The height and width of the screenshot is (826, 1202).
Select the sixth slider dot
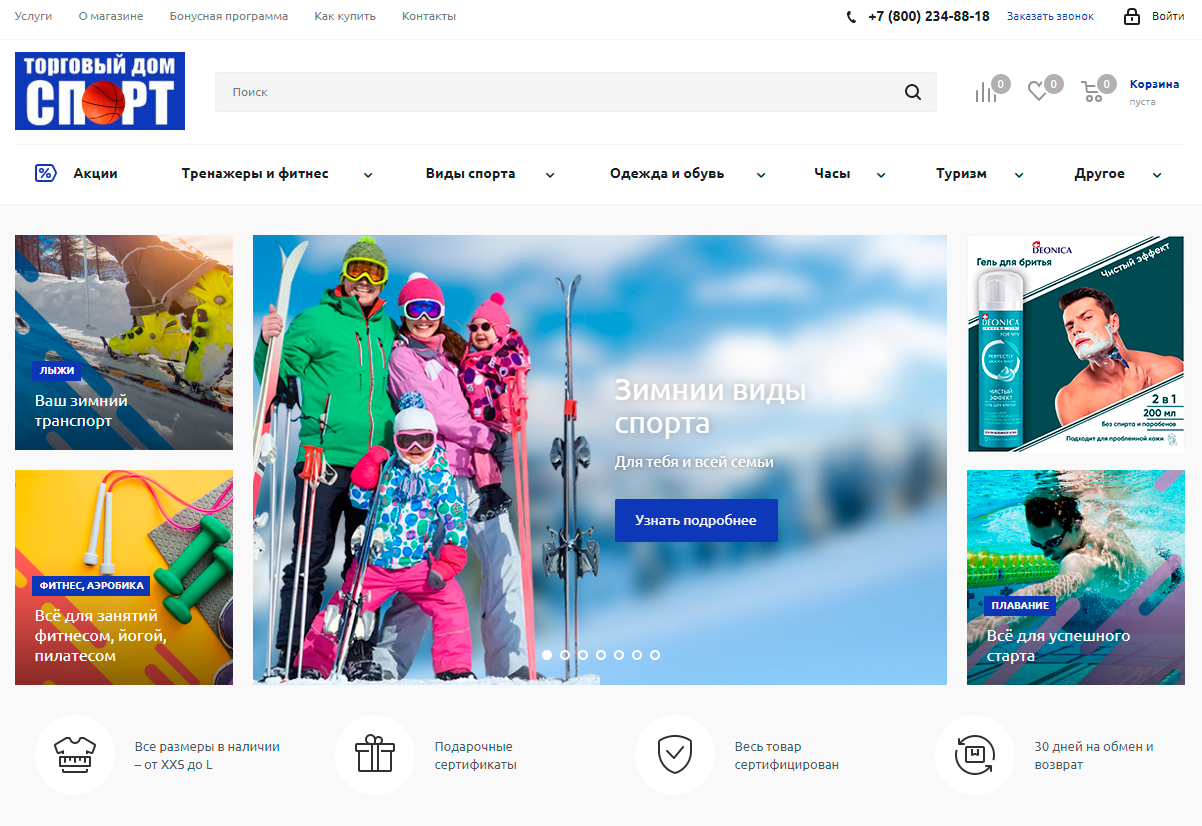click(x=637, y=655)
